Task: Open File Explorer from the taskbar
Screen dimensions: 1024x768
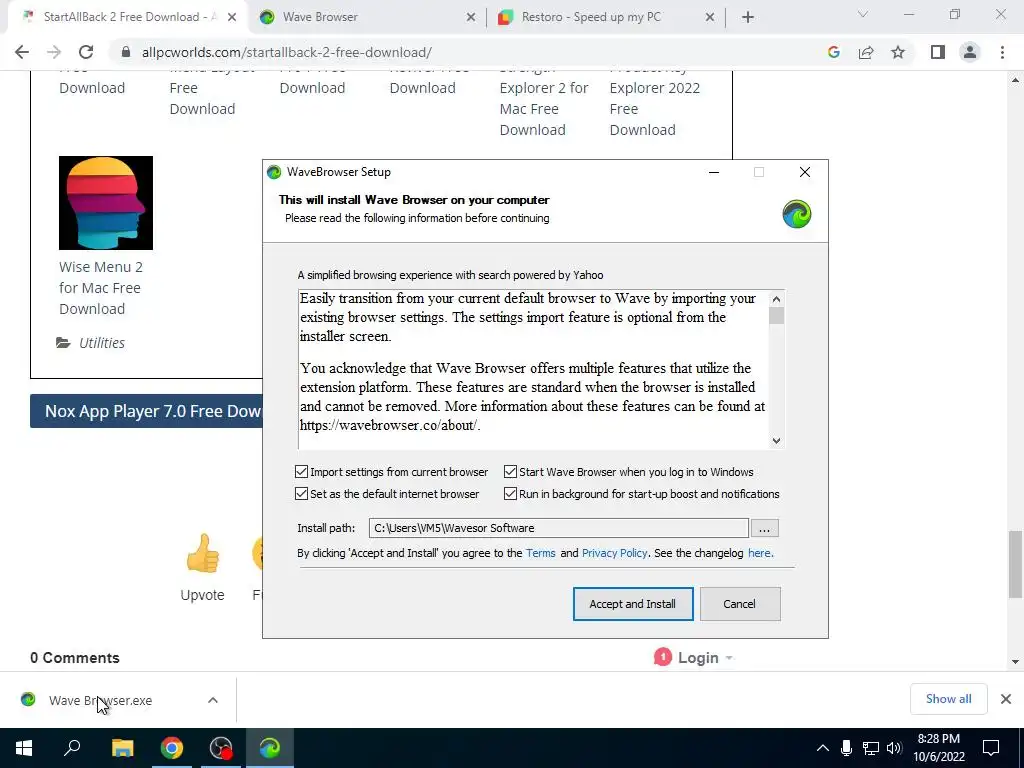Action: click(122, 748)
